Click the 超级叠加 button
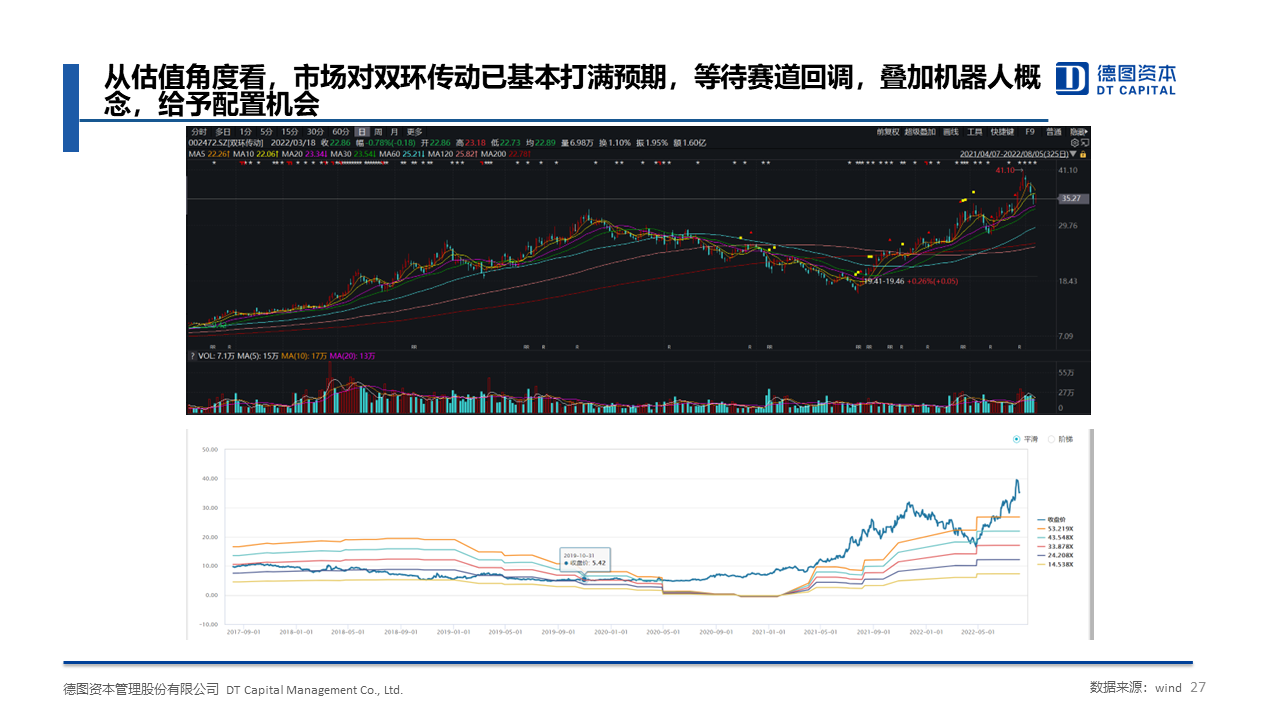 tap(920, 132)
